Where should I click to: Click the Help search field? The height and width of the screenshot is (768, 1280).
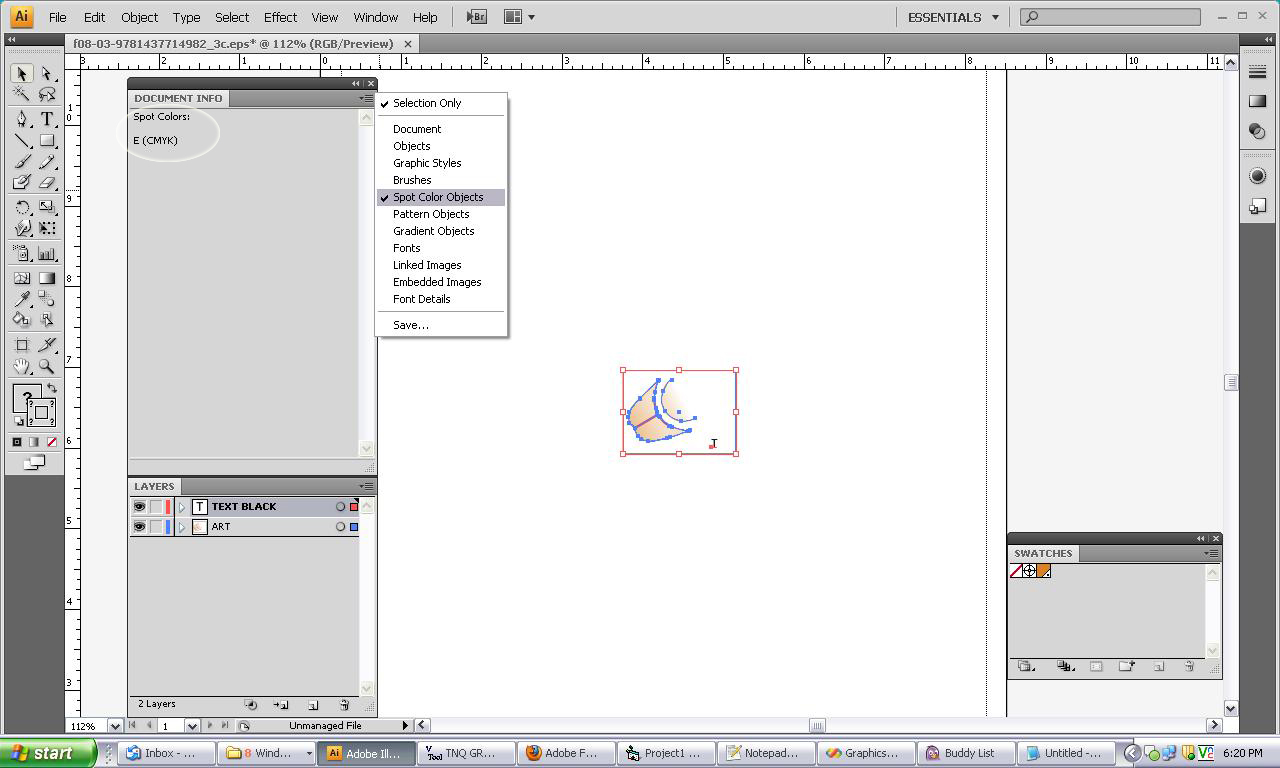click(1110, 17)
